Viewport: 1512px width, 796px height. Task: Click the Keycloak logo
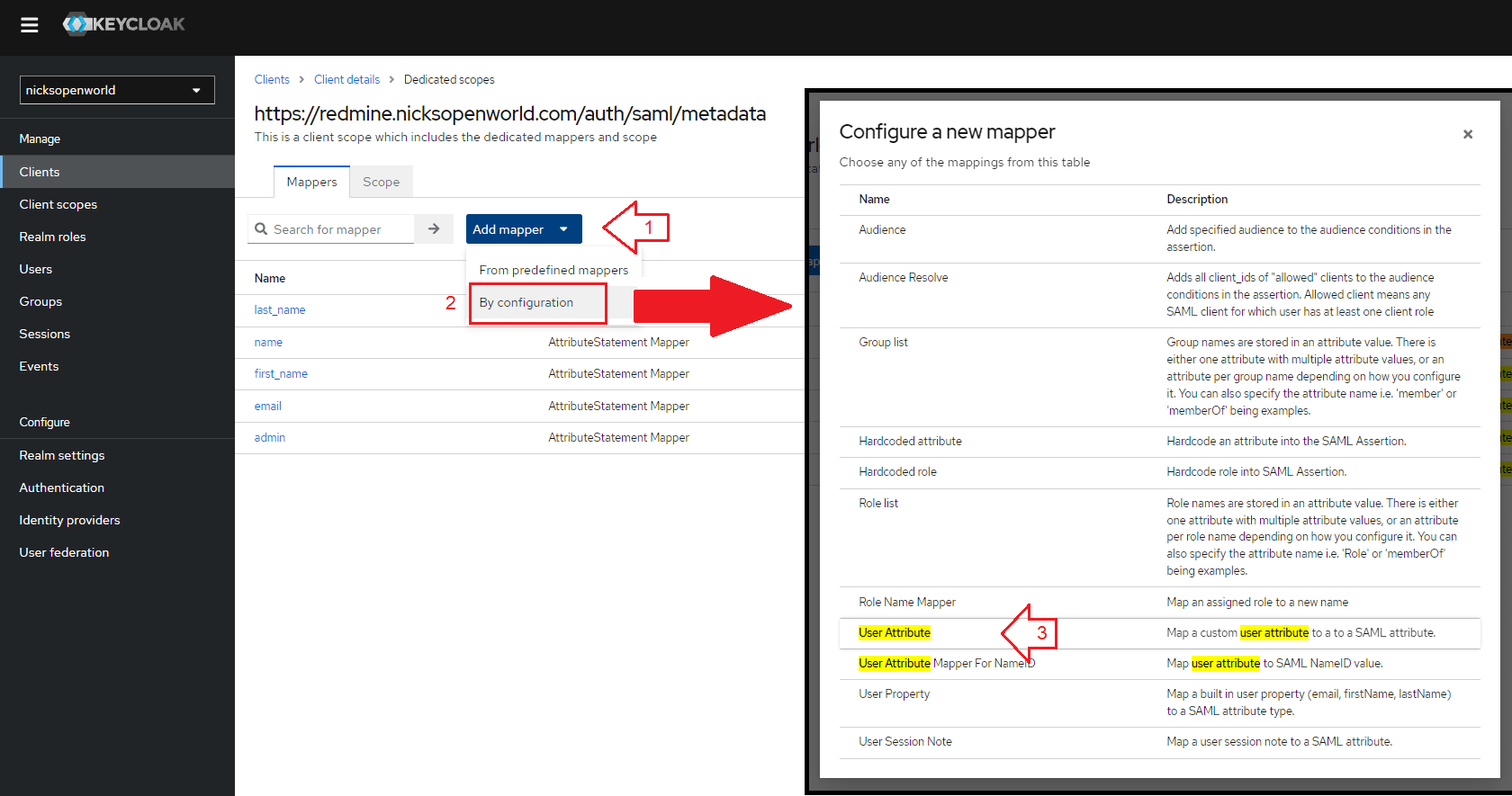coord(123,24)
